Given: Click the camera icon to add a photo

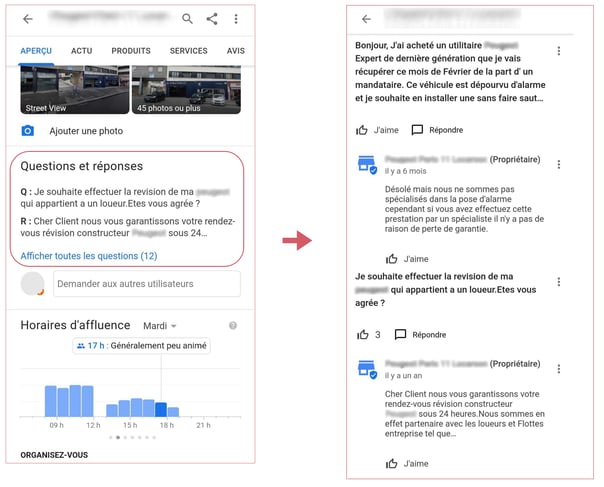Looking at the screenshot, I should coord(27,131).
